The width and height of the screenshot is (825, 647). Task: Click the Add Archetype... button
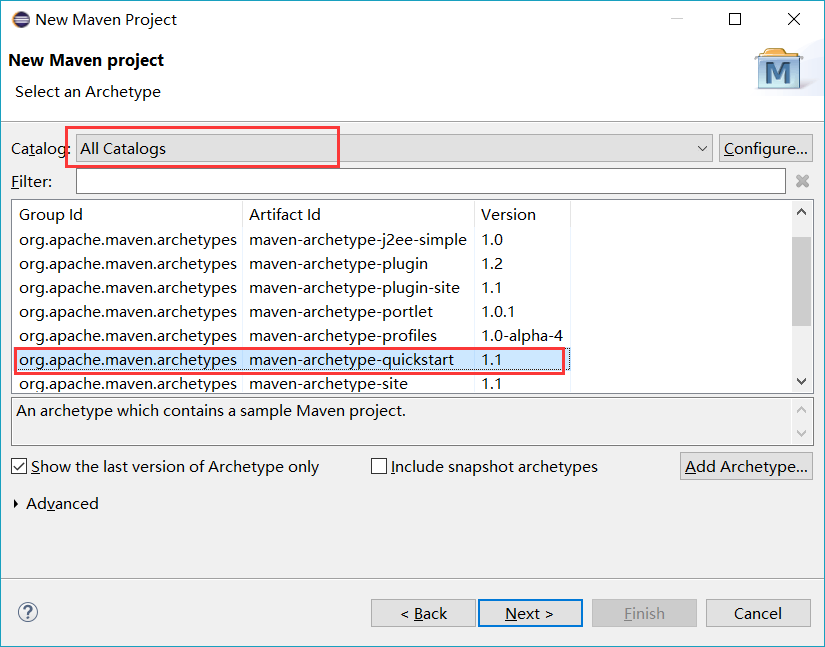coord(746,467)
